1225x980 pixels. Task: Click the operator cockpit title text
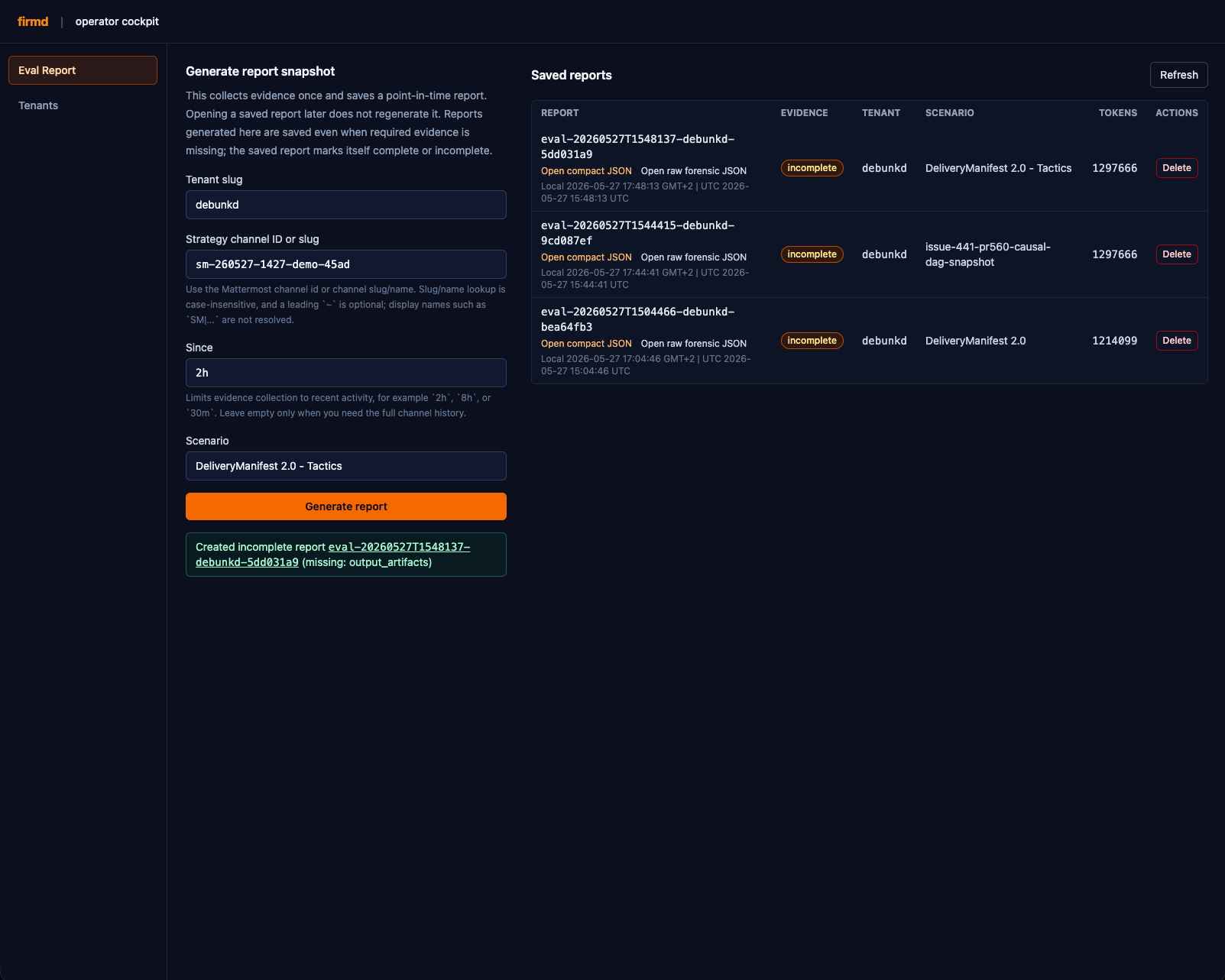coord(117,21)
